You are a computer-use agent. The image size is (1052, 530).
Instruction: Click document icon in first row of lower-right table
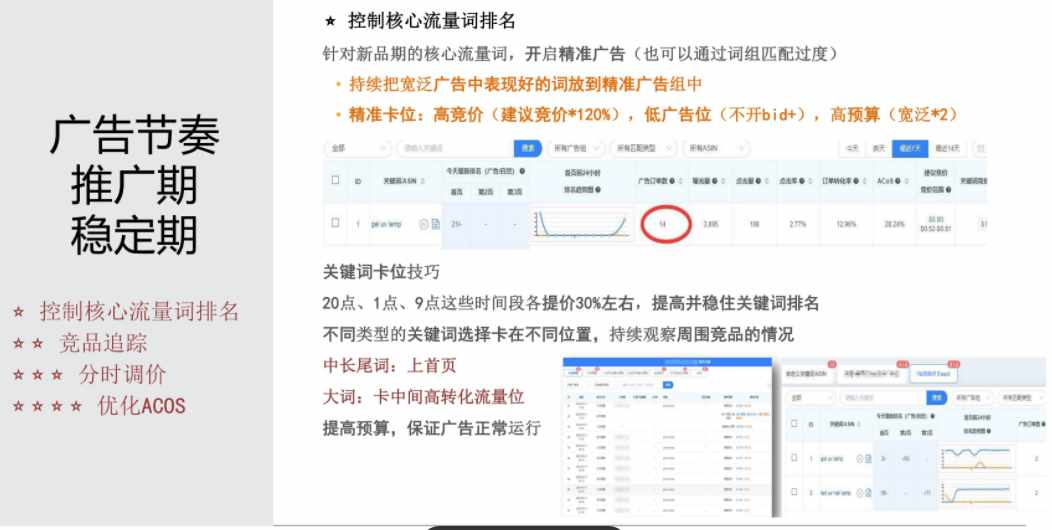pyautogui.click(x=869, y=458)
